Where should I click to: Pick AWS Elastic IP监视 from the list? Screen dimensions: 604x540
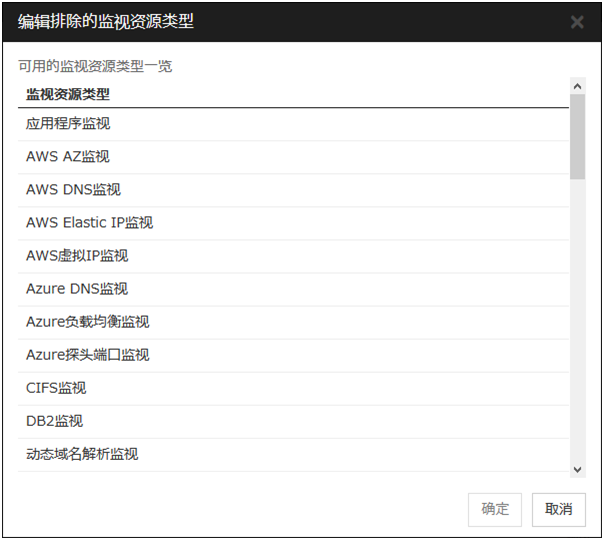89,223
